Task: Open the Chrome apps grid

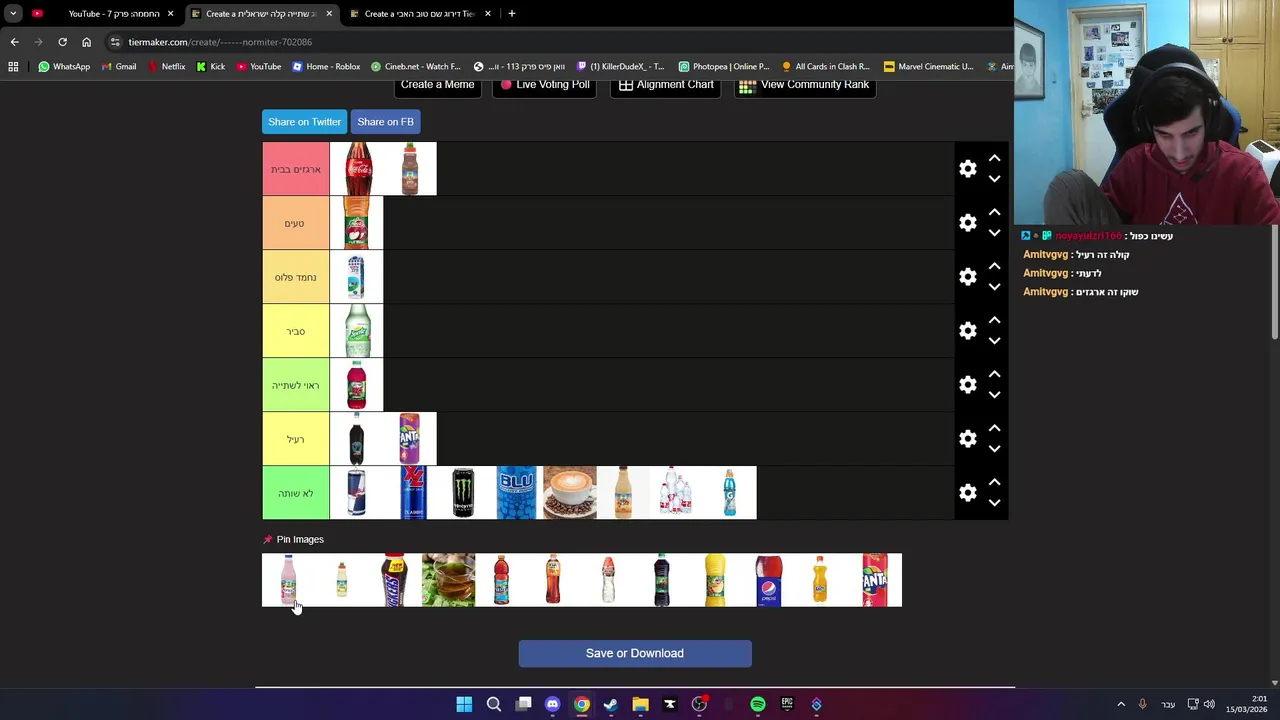Action: click(x=13, y=67)
